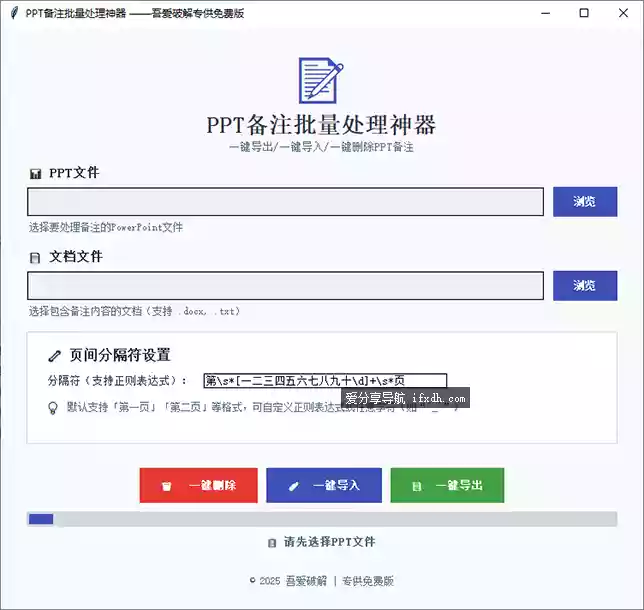
Task: Click the pen icon on blue import button
Action: (x=293, y=486)
